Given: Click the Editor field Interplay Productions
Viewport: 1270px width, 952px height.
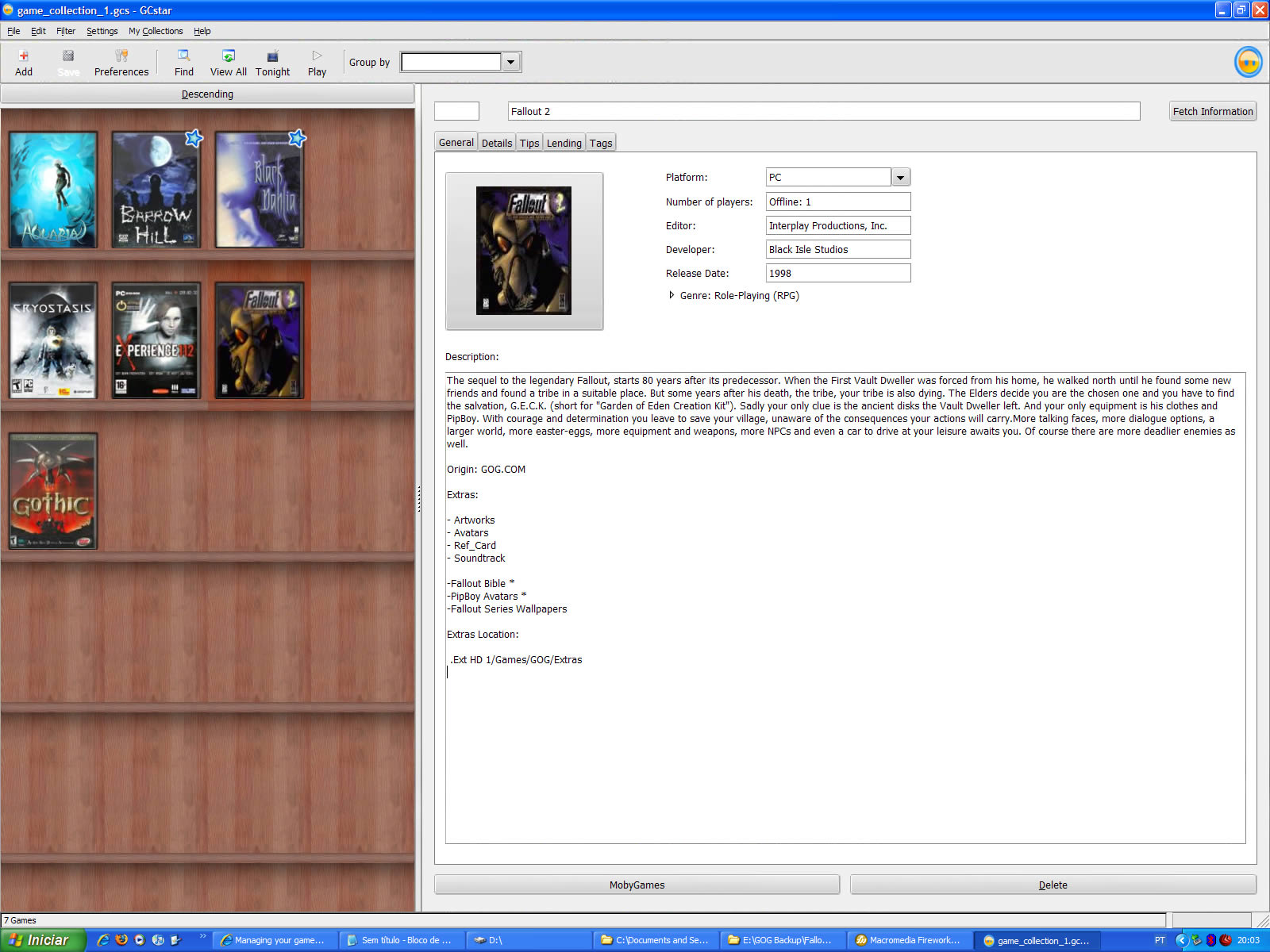Looking at the screenshot, I should tap(838, 225).
